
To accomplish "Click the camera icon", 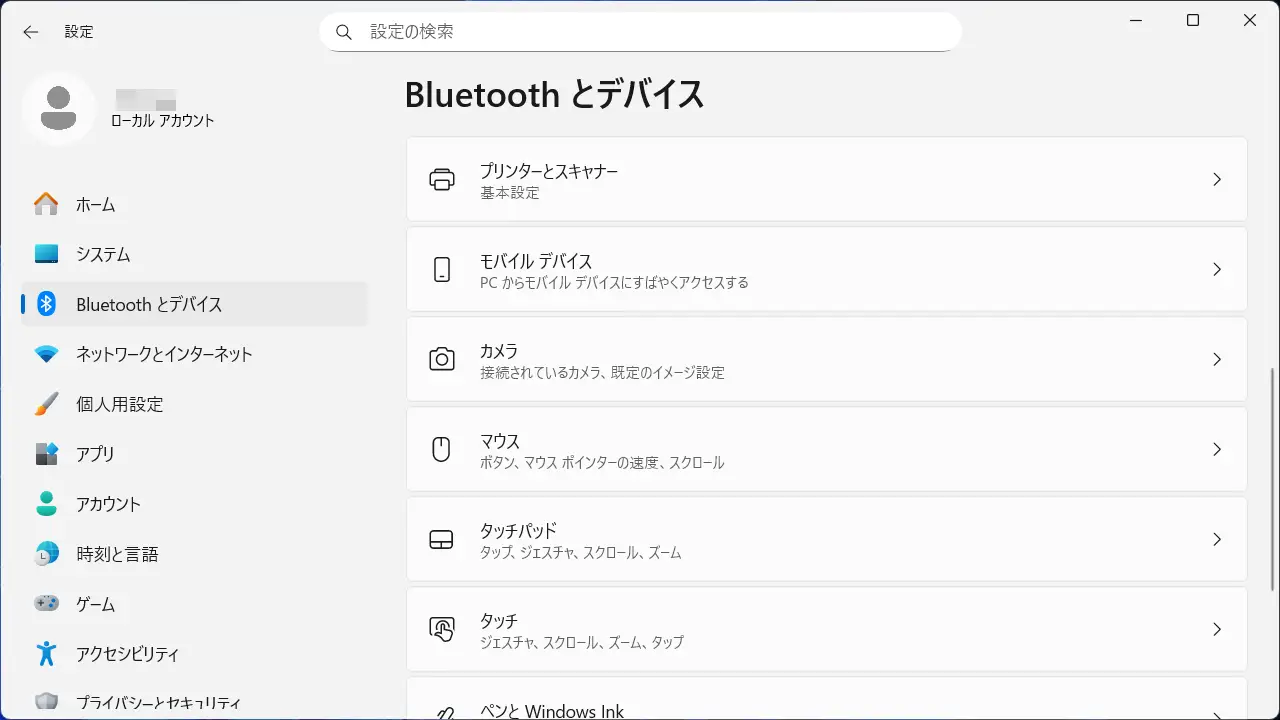I will (x=441, y=360).
